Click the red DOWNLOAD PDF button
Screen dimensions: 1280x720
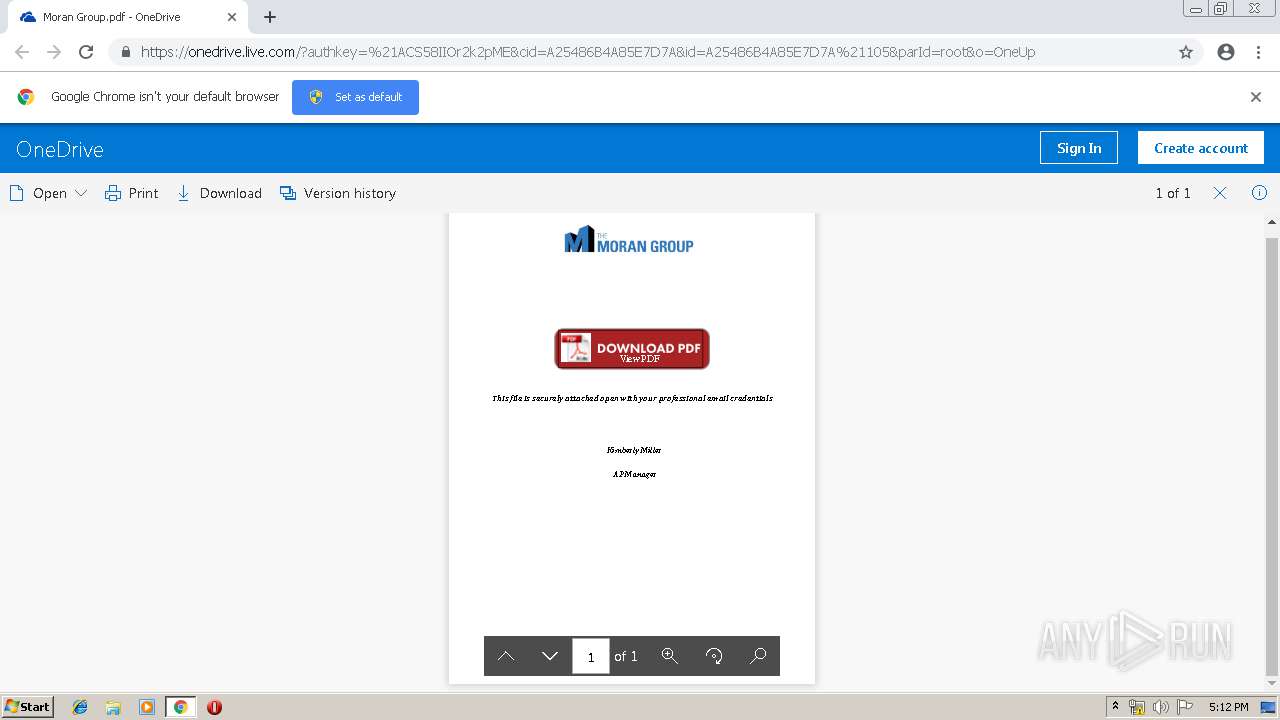click(632, 349)
